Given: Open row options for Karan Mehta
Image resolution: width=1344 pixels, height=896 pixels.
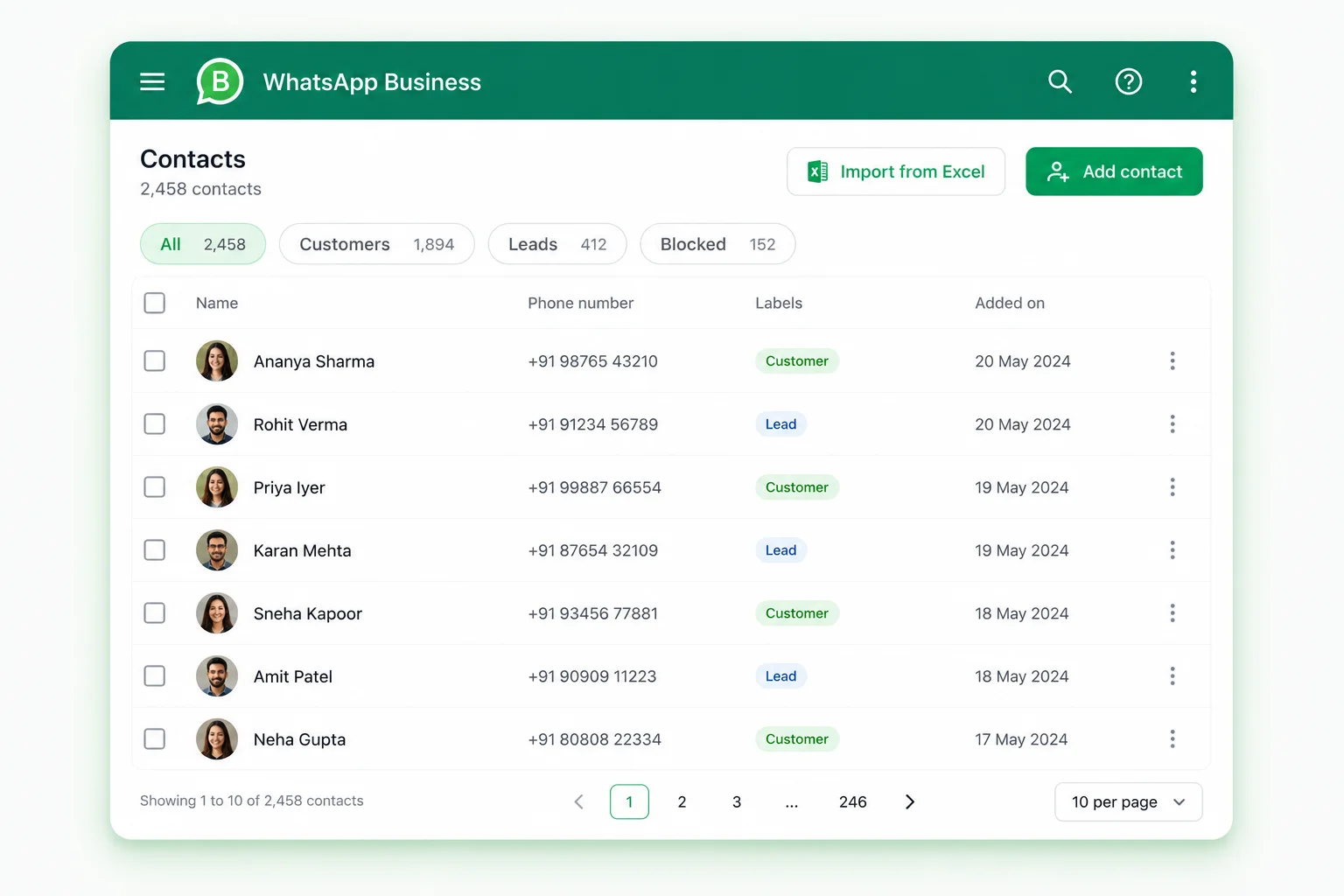Looking at the screenshot, I should 1172,550.
